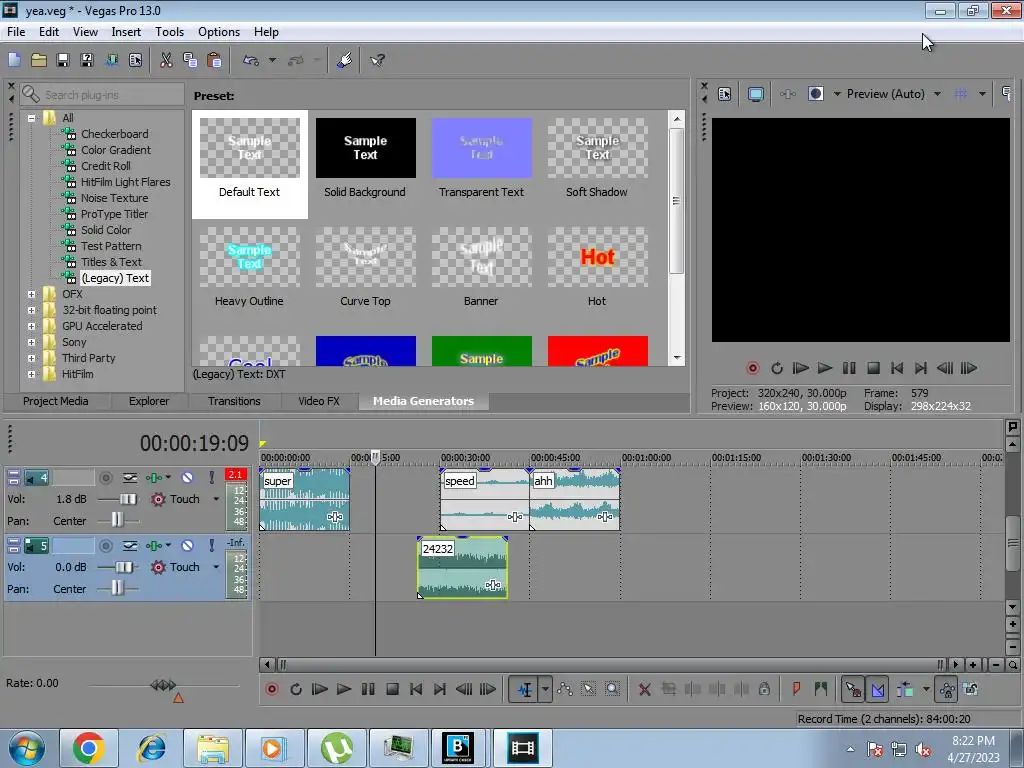
Task: Switch to the Transitions tab
Action: (x=234, y=401)
